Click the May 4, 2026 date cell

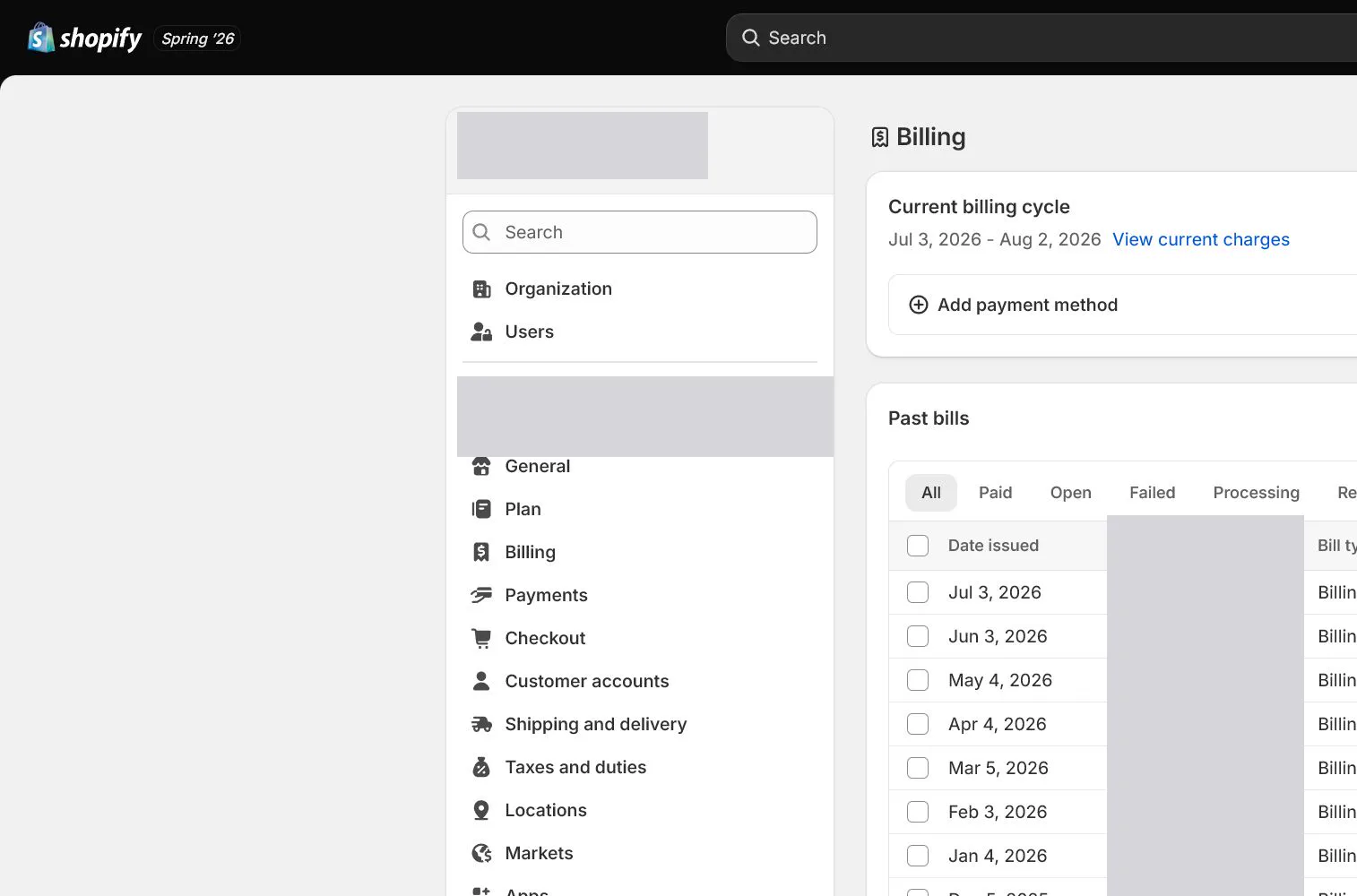(1000, 680)
